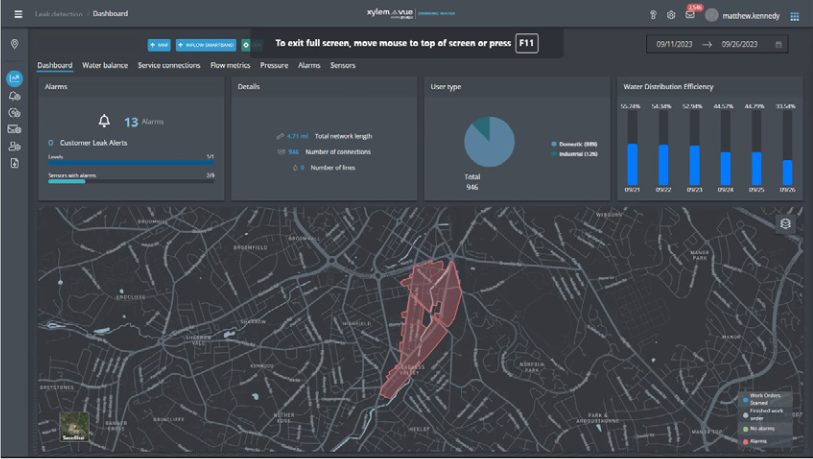Screen dimensions: 813x459
Task: Open the calendar date range picker
Action: [779, 44]
